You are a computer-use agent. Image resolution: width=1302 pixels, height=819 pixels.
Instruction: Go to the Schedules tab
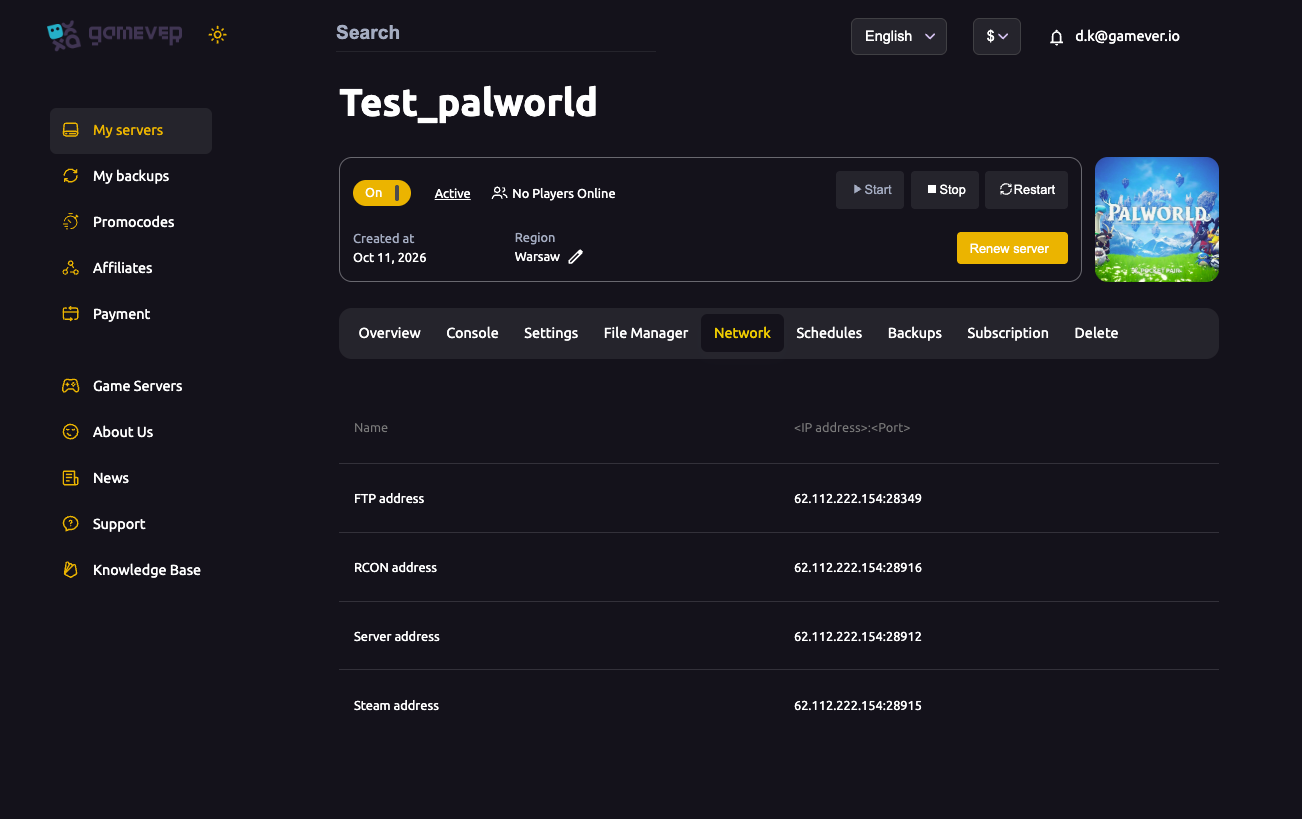coord(829,333)
